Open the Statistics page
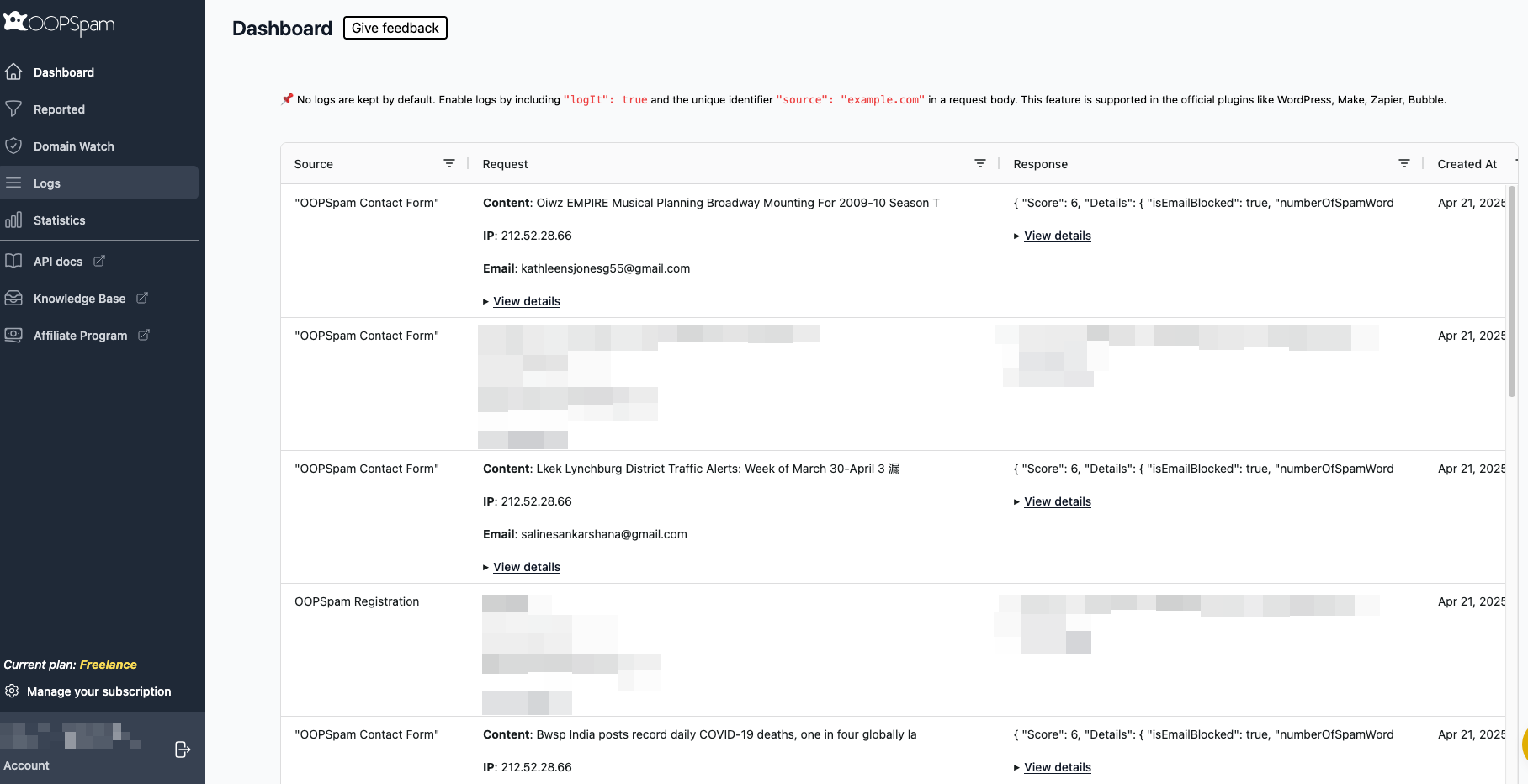The width and height of the screenshot is (1528, 784). [x=60, y=220]
